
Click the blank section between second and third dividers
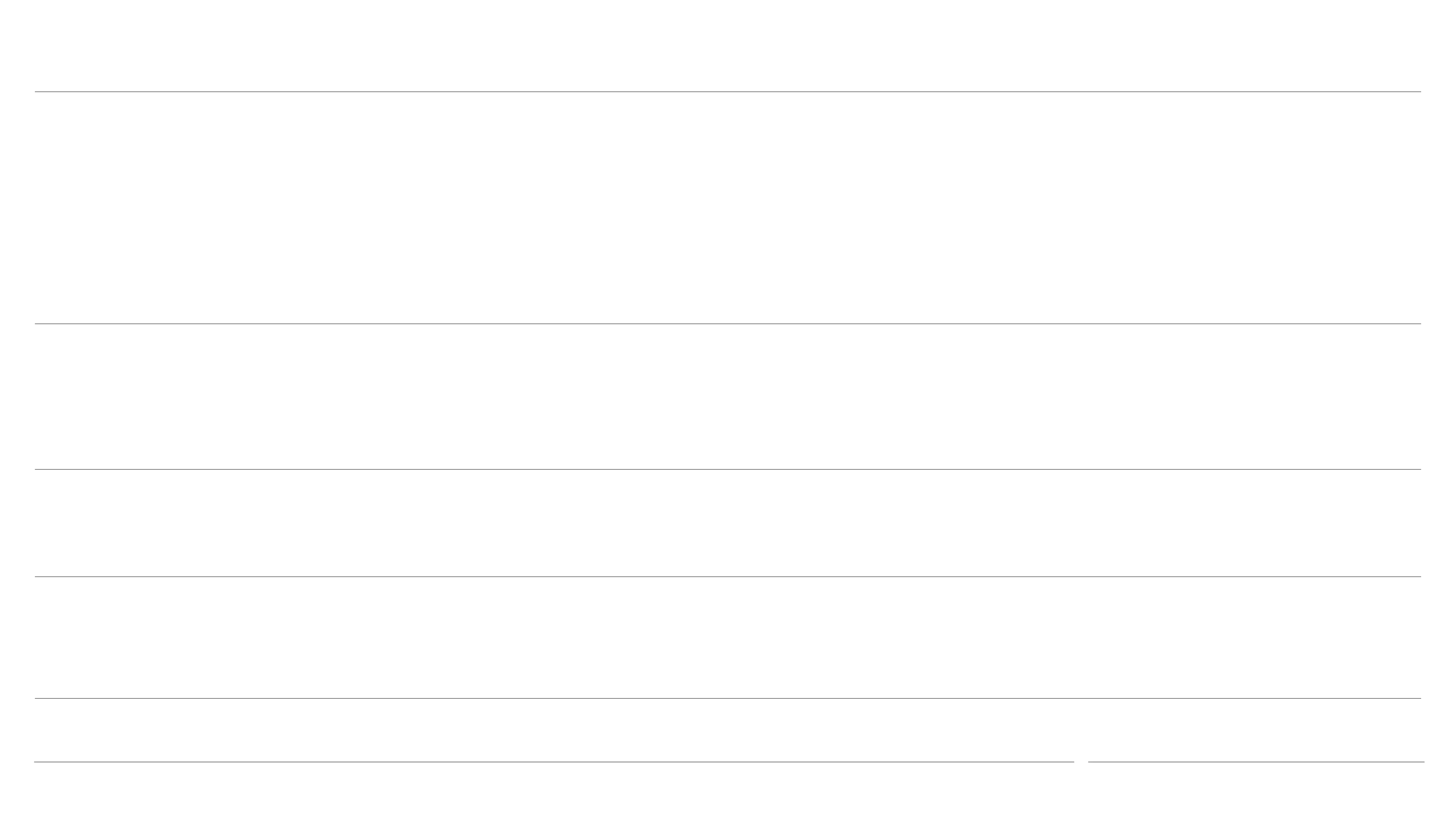(x=728, y=396)
